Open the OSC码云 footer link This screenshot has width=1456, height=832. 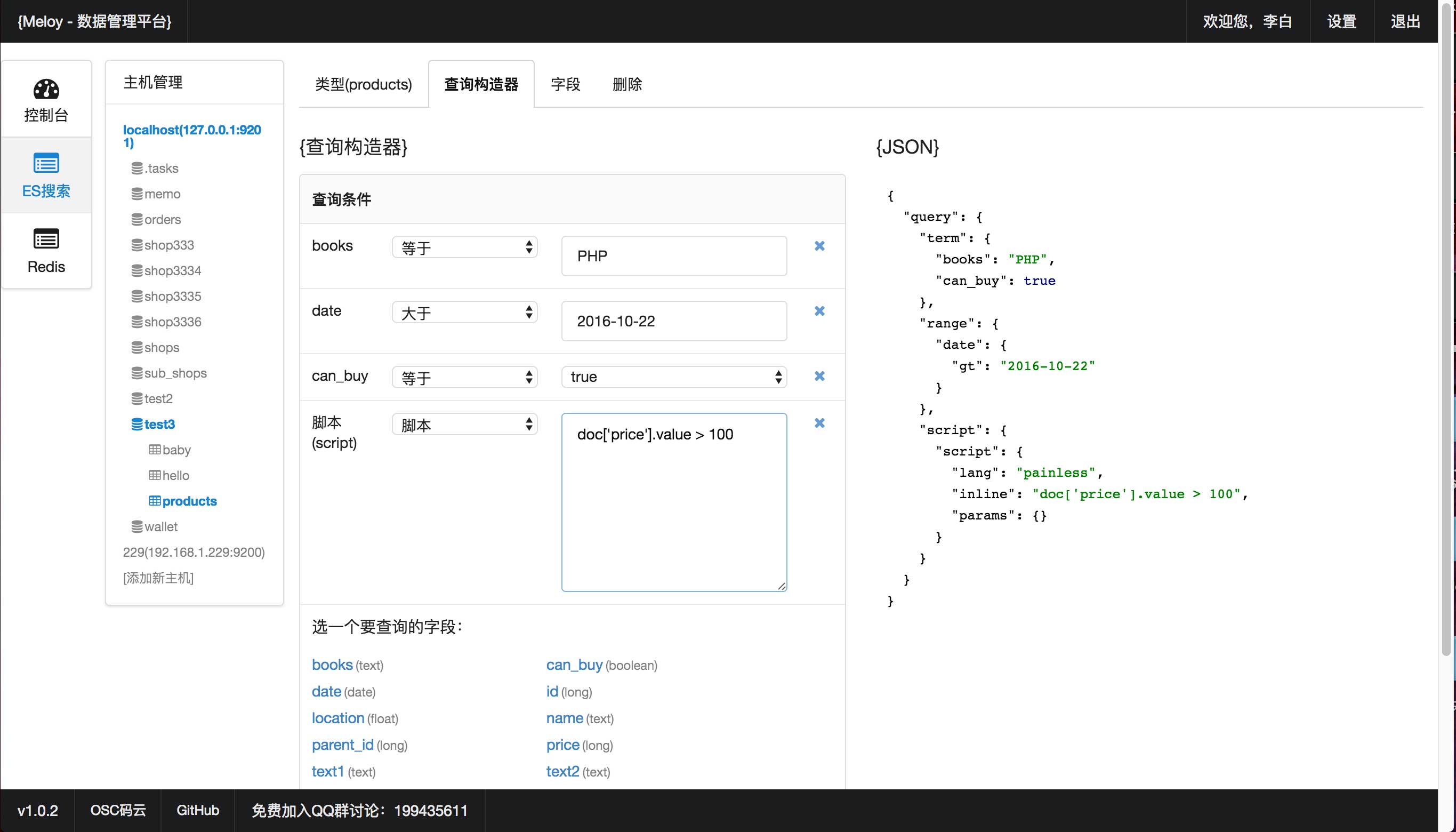118,810
